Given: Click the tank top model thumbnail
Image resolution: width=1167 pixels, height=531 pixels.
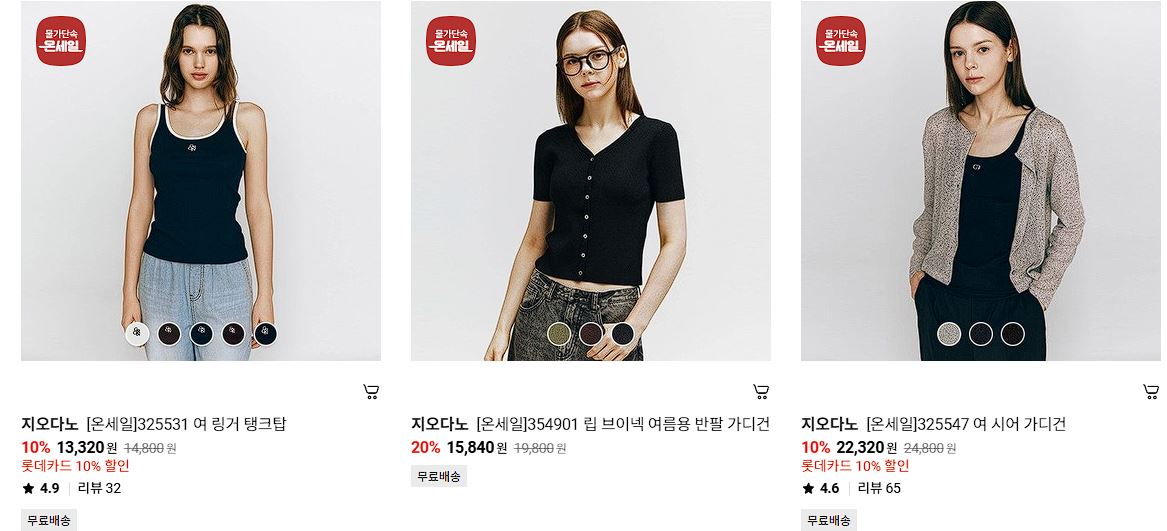Looking at the screenshot, I should tap(201, 181).
